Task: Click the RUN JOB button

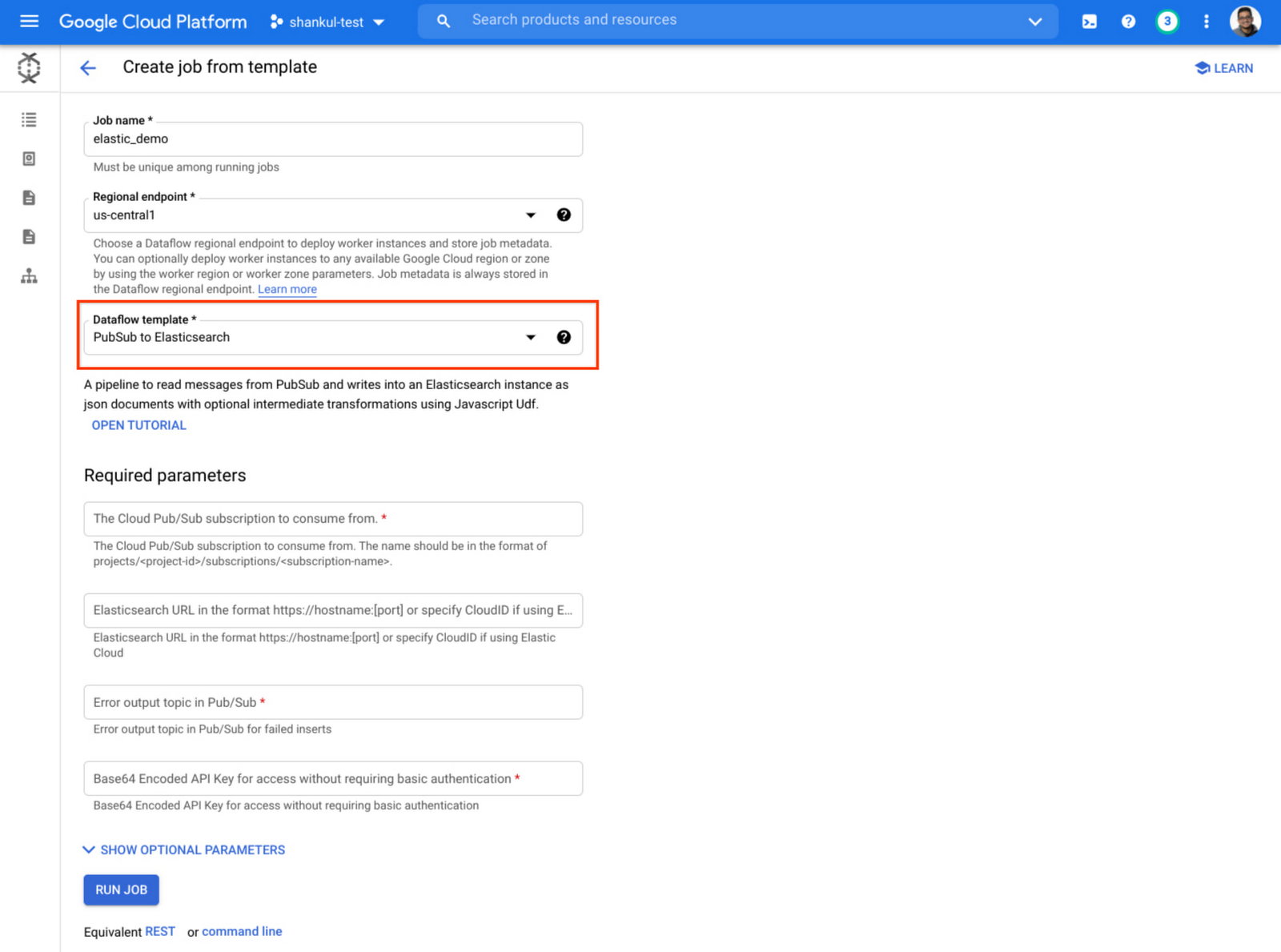Action: tap(122, 890)
